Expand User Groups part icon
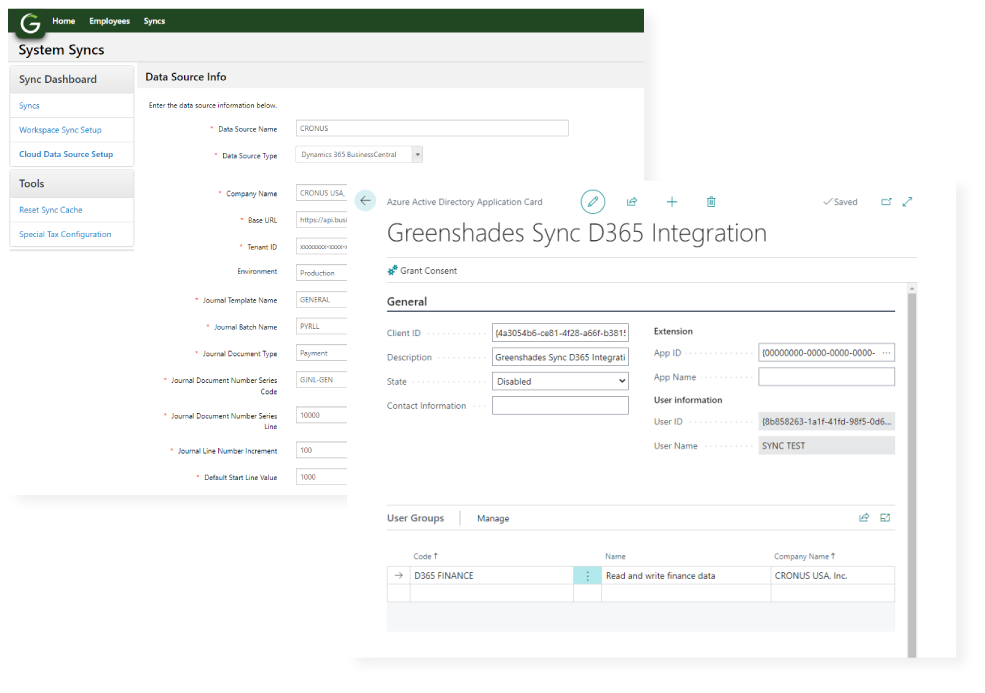Viewport: 985px width, 693px height. point(885,518)
